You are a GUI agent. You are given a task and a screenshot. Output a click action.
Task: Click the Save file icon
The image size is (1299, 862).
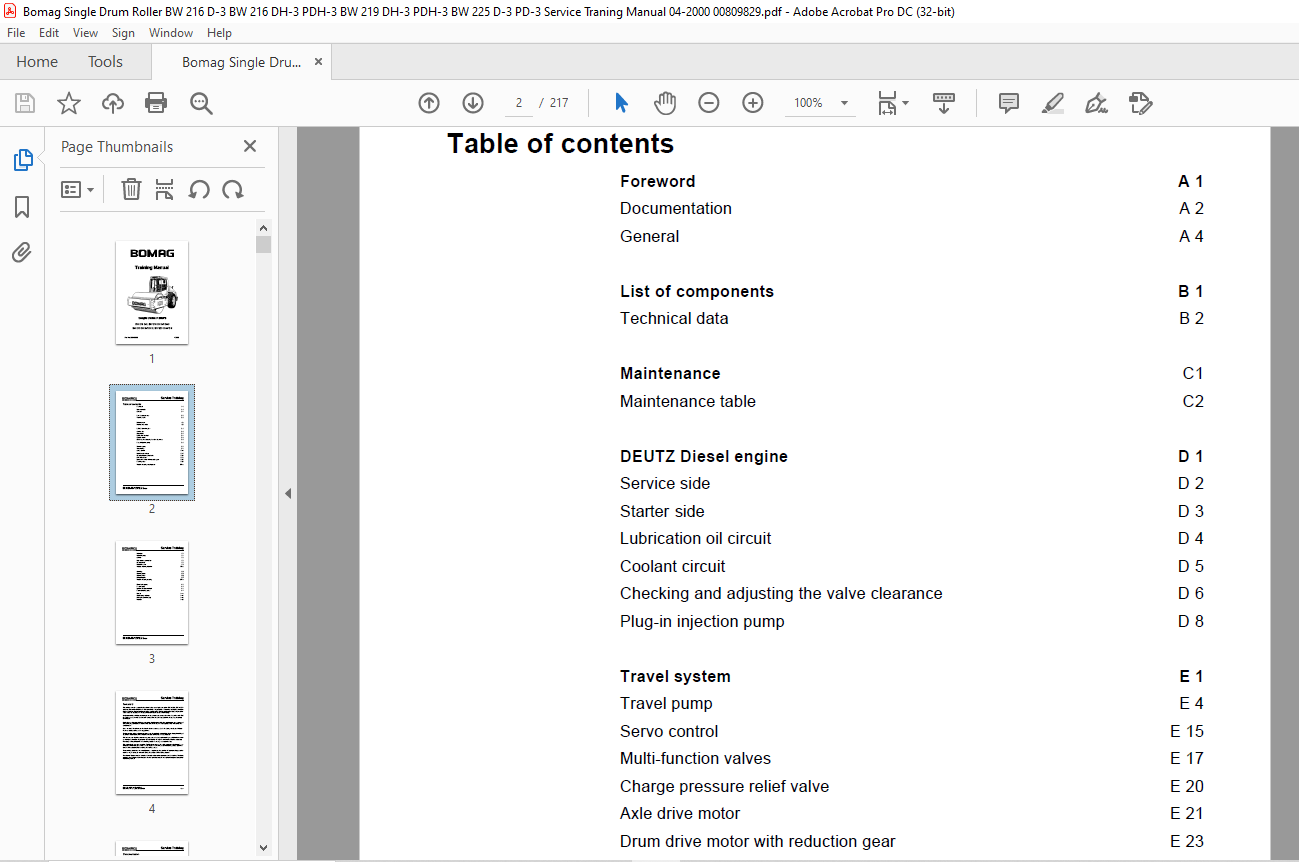pos(25,103)
